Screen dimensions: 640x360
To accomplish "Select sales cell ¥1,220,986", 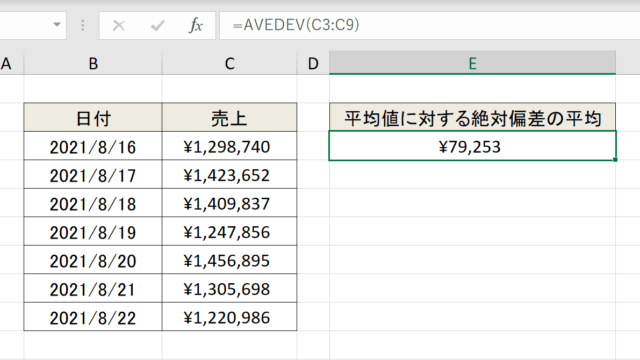I will point(229,317).
